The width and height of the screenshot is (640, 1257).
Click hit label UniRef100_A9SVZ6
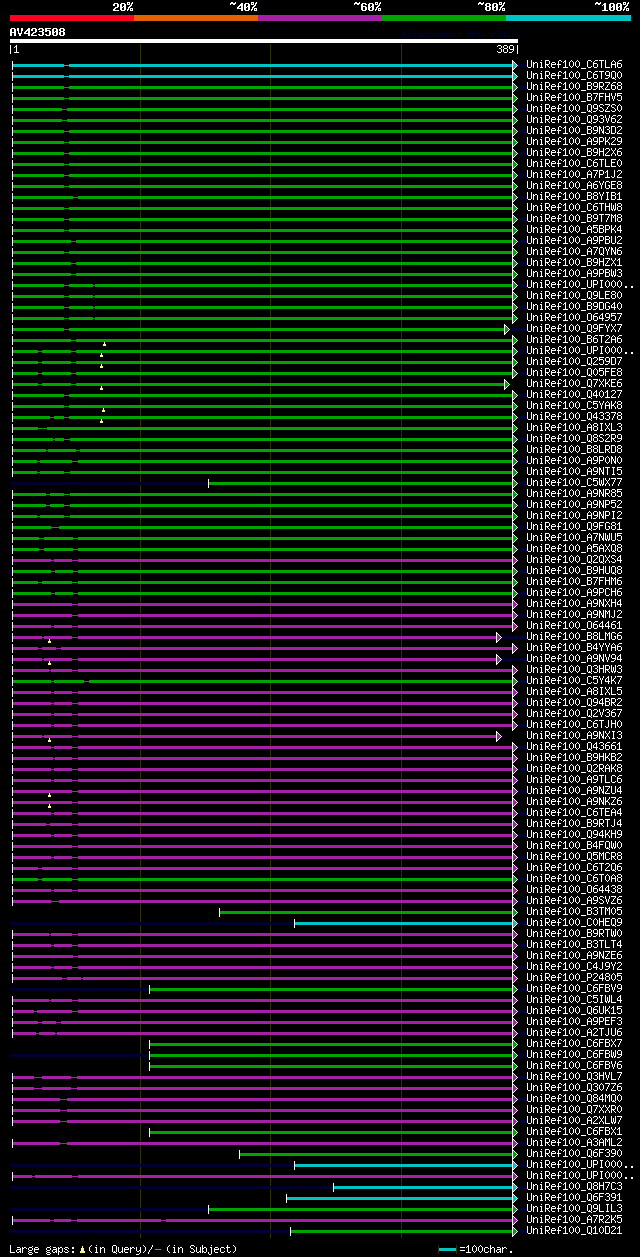coord(574,900)
